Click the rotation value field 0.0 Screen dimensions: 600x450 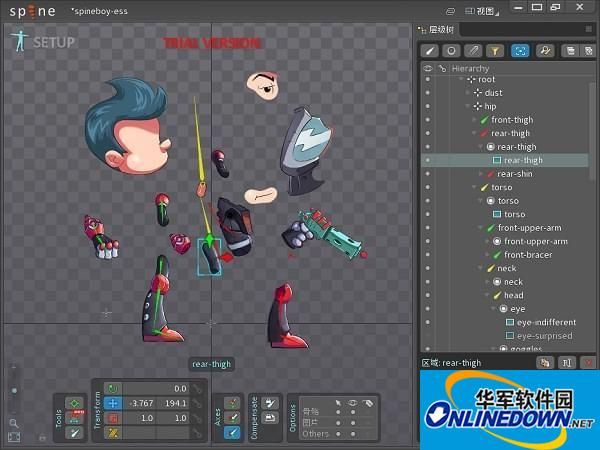pyautogui.click(x=155, y=389)
